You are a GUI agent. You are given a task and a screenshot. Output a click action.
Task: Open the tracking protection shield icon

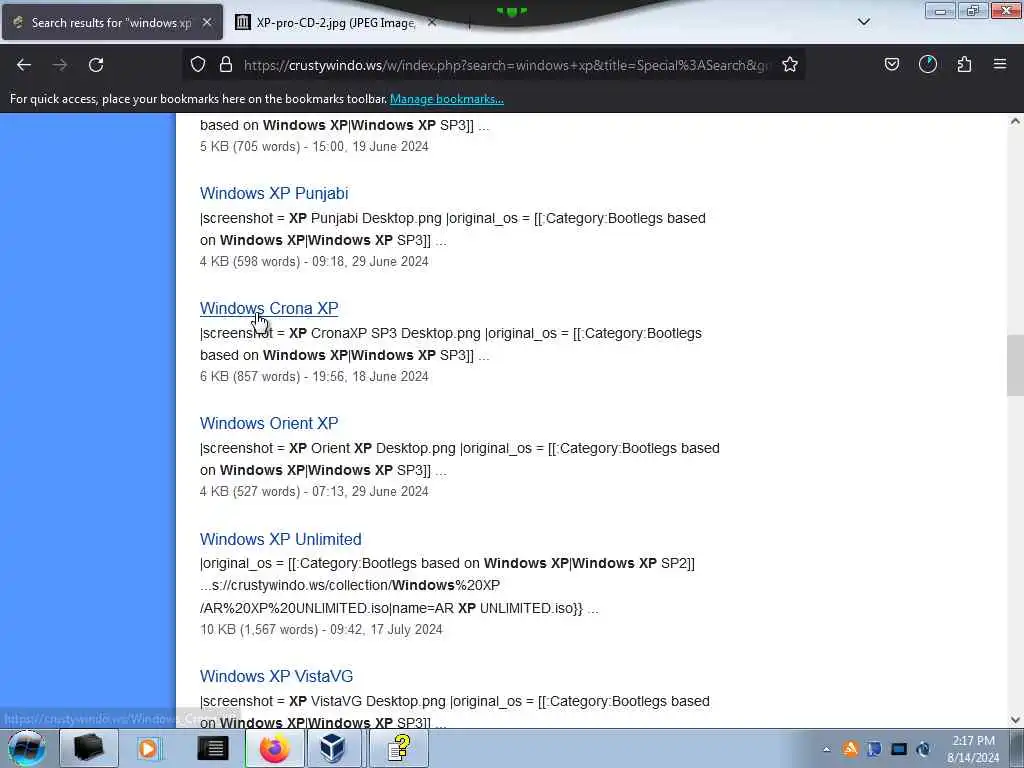198,64
